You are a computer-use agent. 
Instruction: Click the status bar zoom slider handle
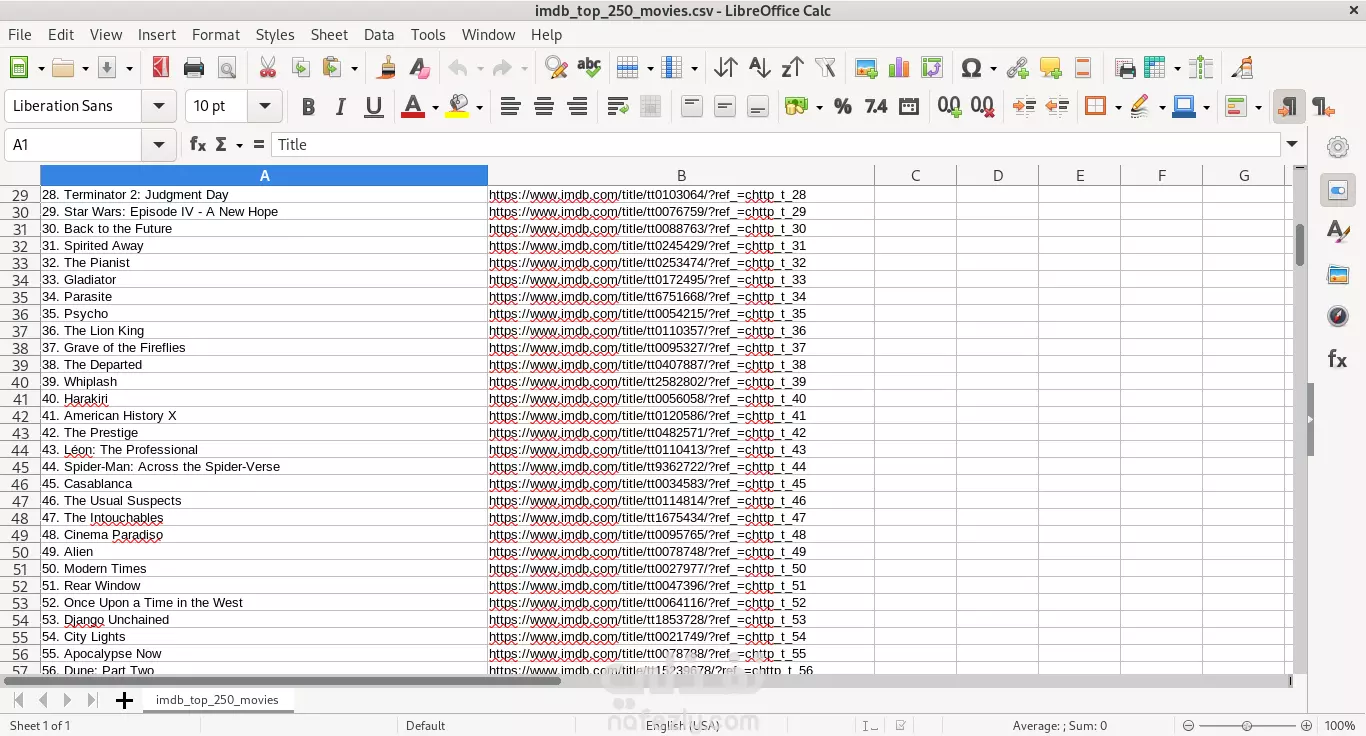click(1246, 726)
